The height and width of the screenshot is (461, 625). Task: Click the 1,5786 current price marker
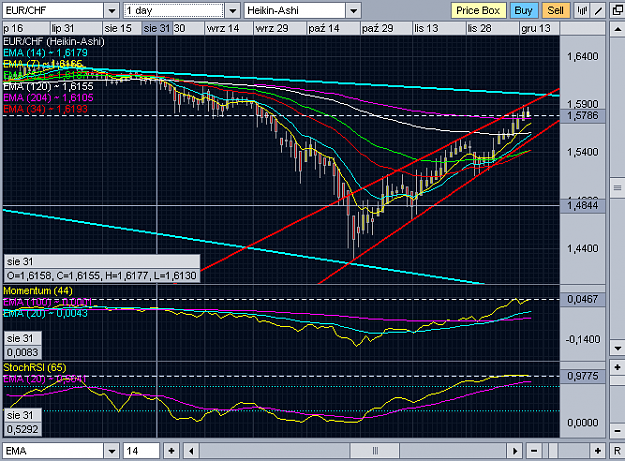pyautogui.click(x=582, y=116)
